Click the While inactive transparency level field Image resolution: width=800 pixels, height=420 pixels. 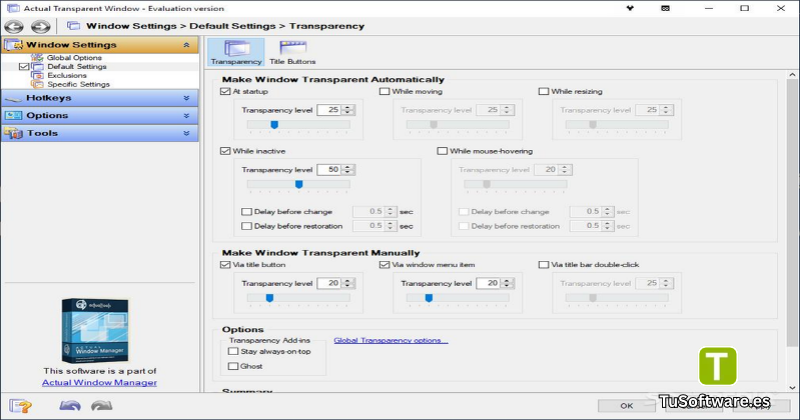[x=329, y=169]
